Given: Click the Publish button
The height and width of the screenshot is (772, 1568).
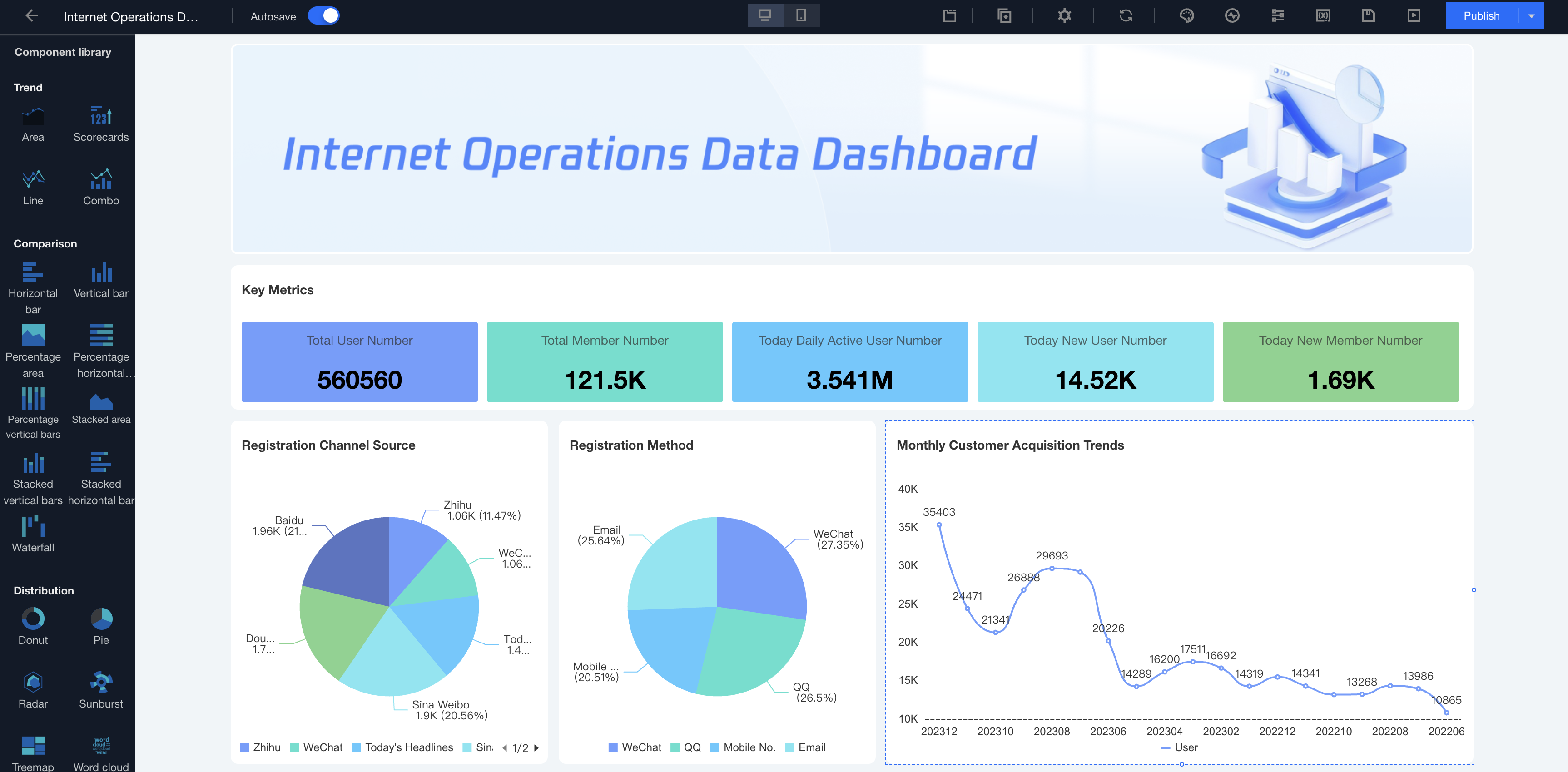Looking at the screenshot, I should (x=1481, y=16).
